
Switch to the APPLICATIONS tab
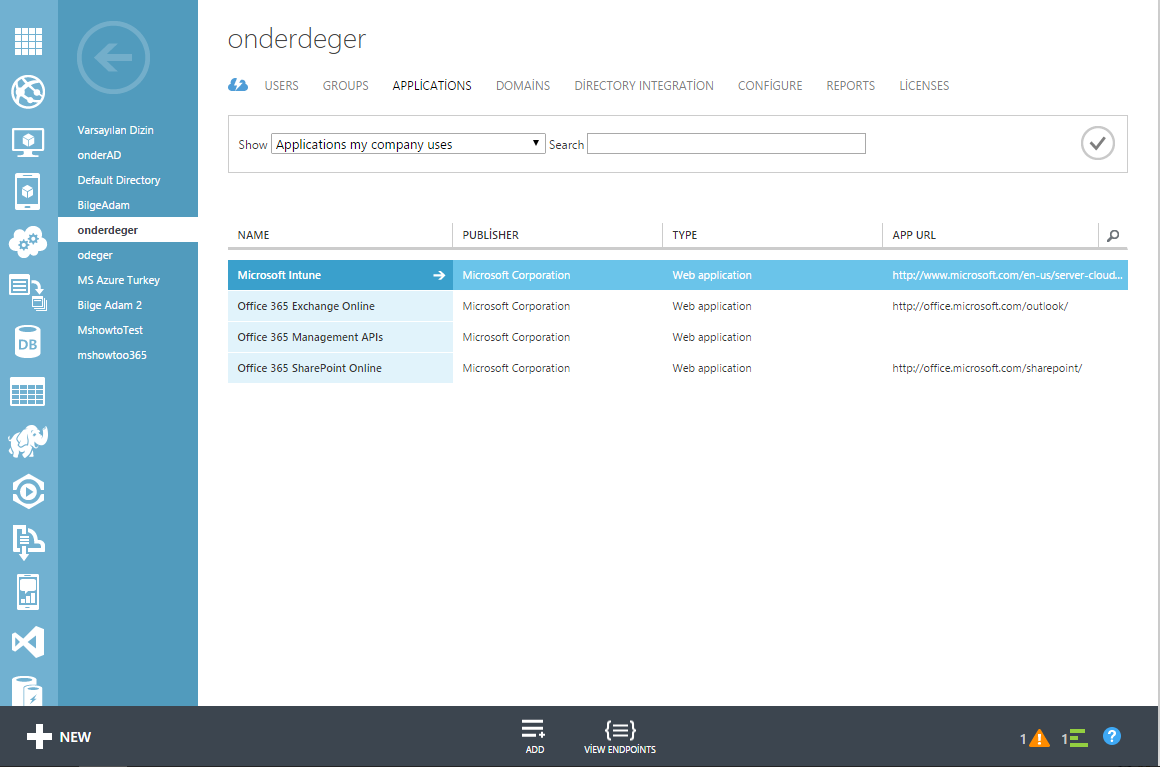pos(432,86)
